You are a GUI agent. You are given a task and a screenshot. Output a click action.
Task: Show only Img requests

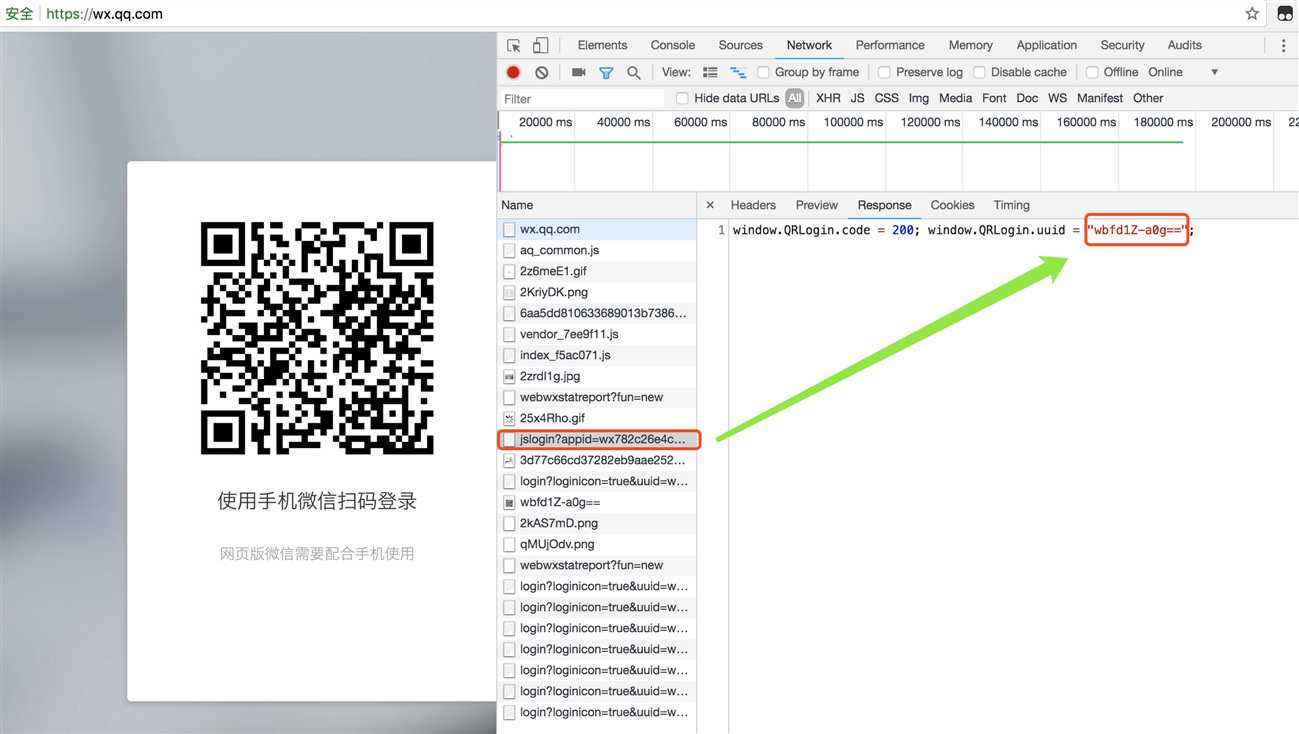pyautogui.click(x=919, y=98)
